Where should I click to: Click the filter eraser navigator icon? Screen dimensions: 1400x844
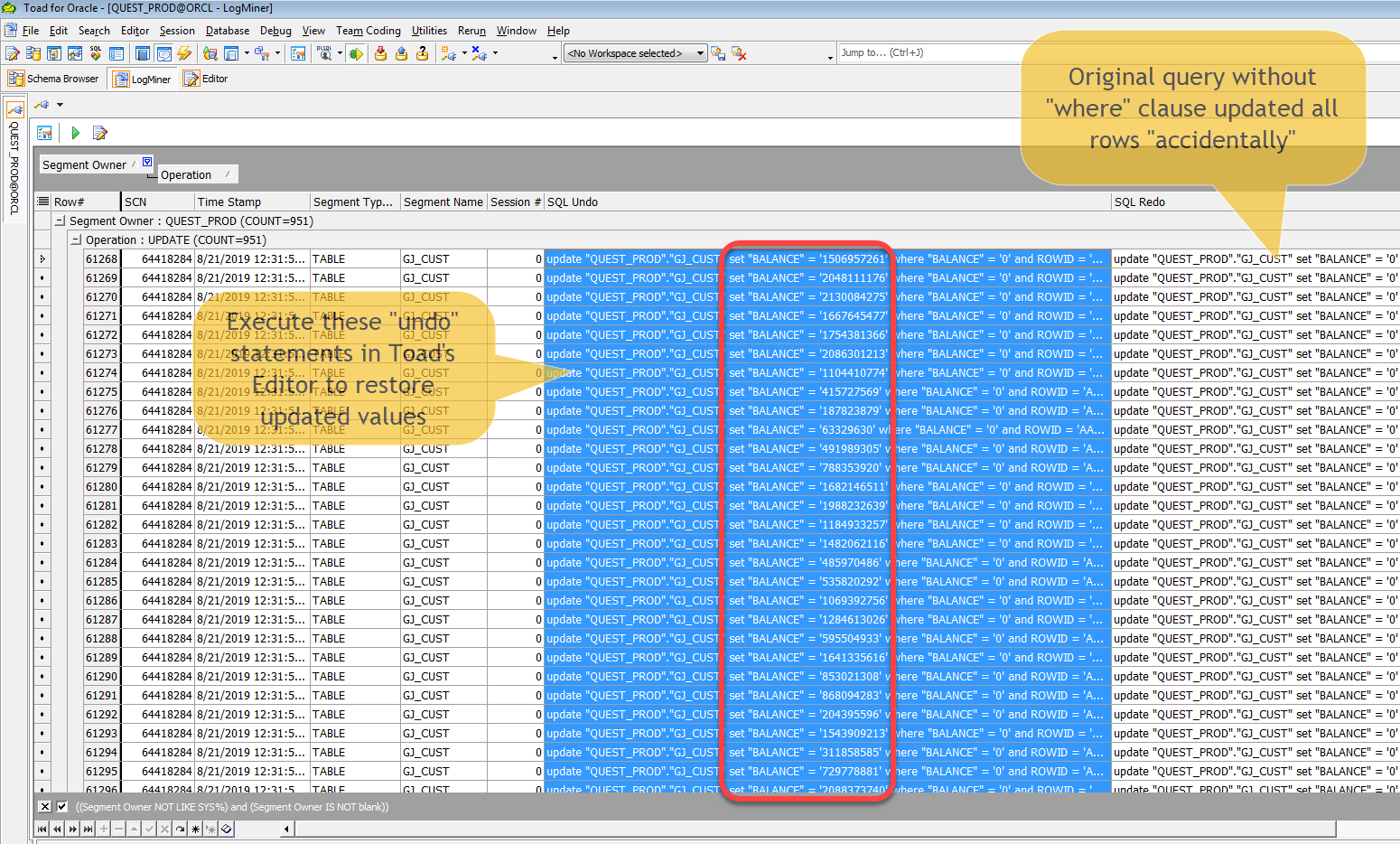pyautogui.click(x=226, y=829)
